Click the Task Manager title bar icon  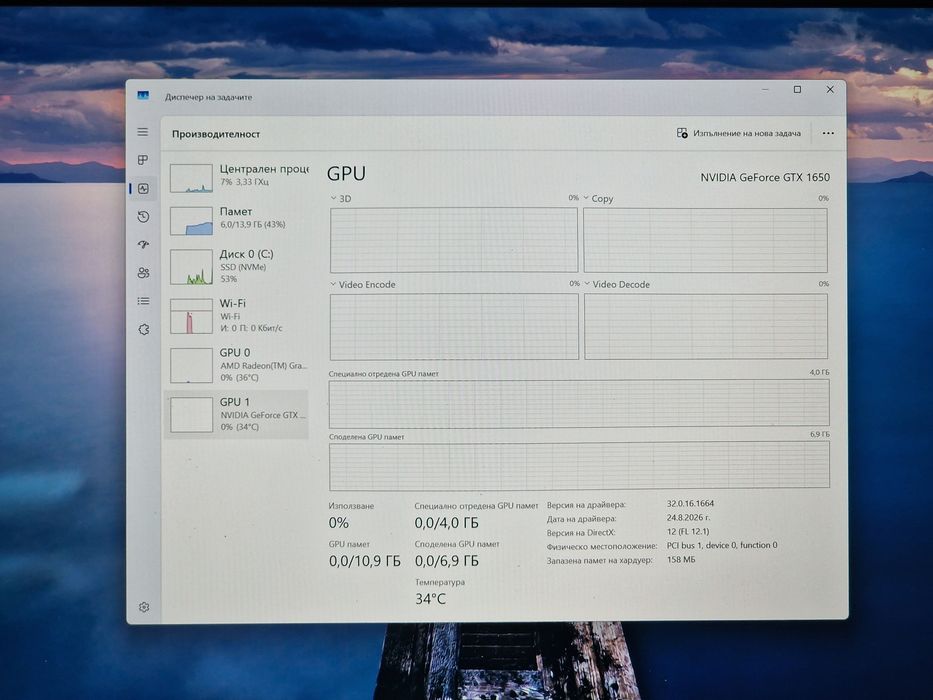143,95
